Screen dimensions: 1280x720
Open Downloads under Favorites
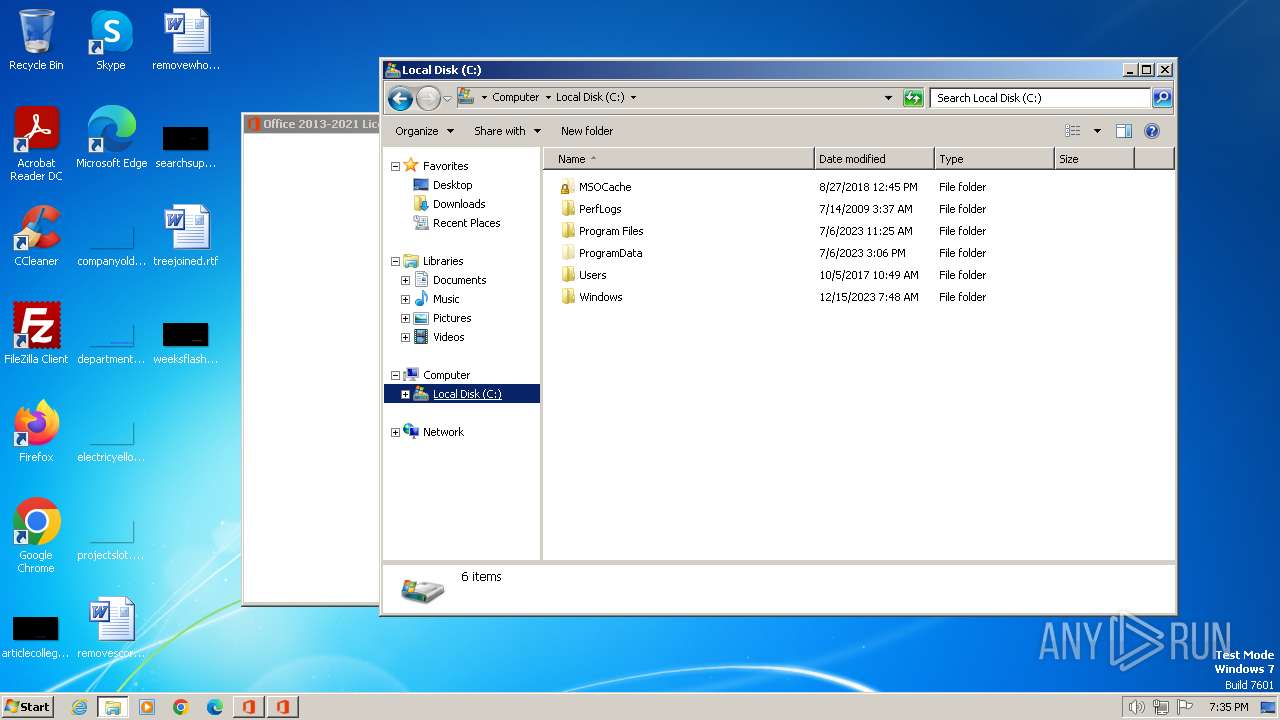click(x=458, y=204)
